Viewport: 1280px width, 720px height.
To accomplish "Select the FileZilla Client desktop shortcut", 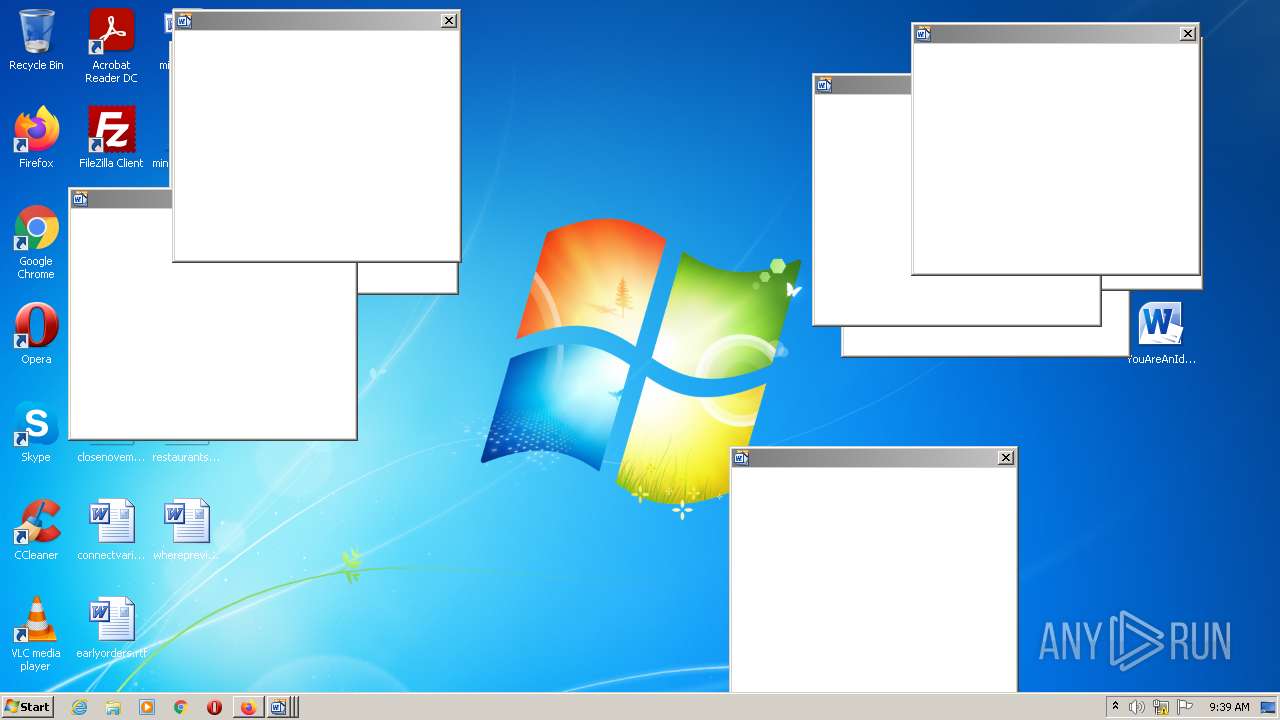I will tap(111, 138).
